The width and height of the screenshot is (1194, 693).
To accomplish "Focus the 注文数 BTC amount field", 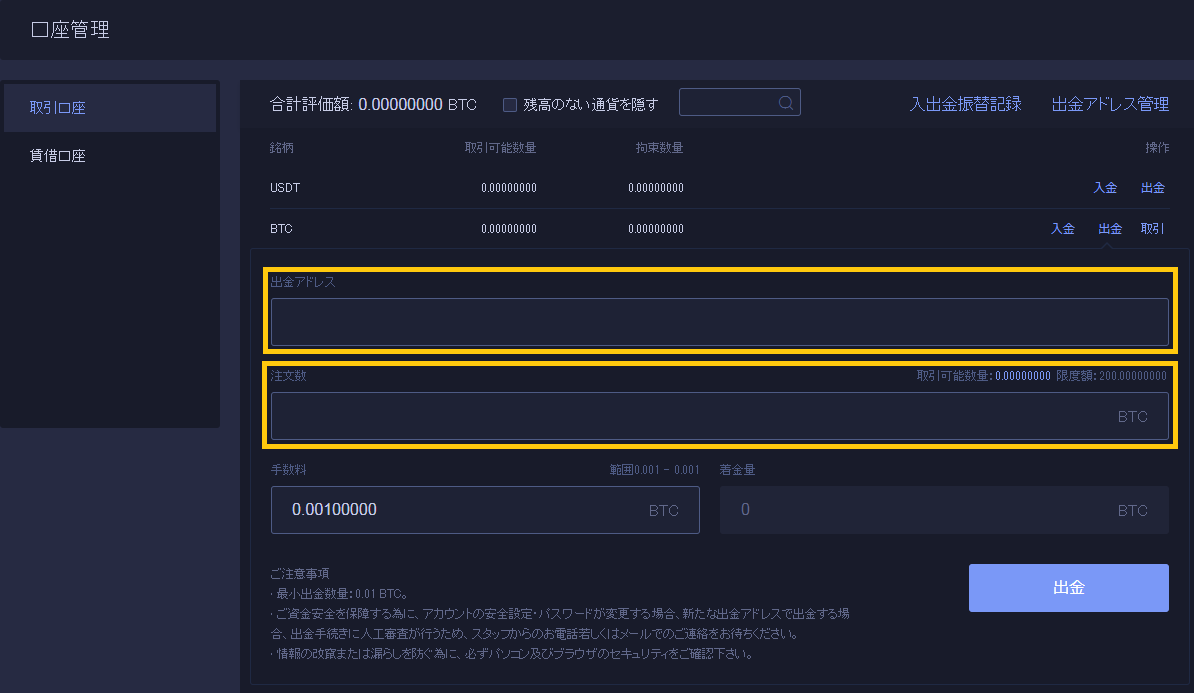I will pyautogui.click(x=690, y=416).
